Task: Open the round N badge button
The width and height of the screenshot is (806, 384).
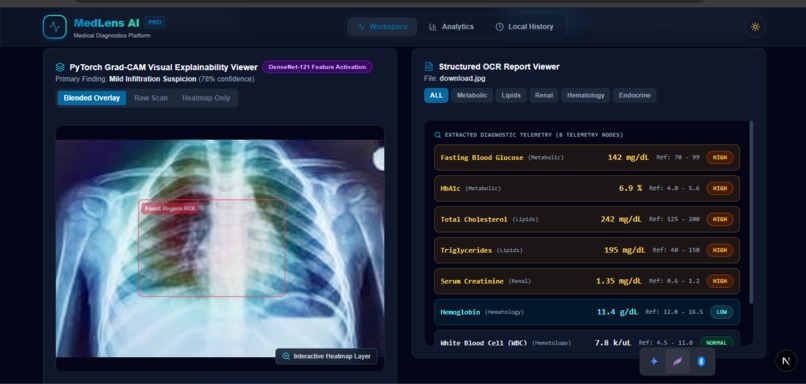Action: click(786, 361)
